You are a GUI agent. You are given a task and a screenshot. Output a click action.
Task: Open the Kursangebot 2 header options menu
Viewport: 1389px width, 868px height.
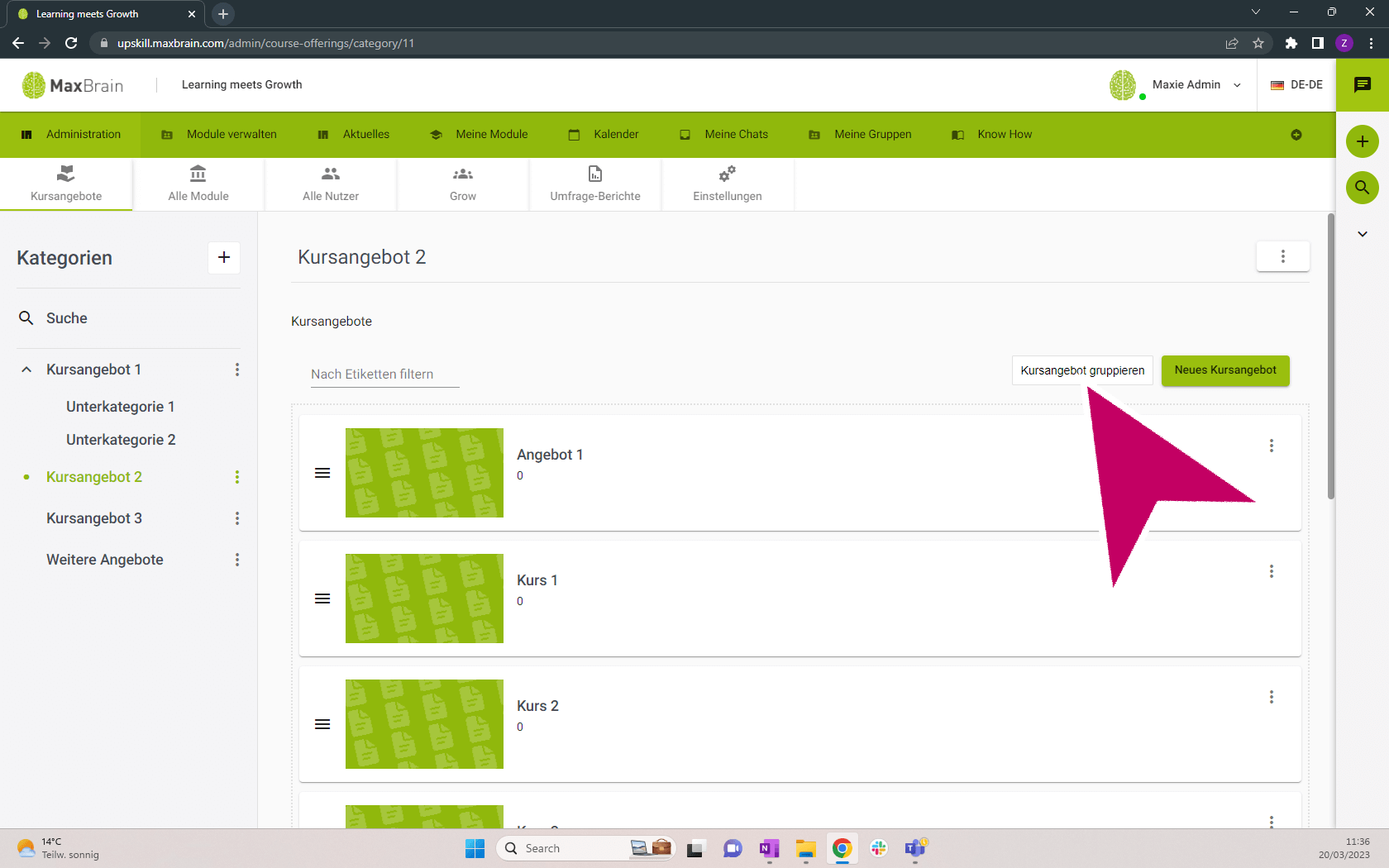(x=1283, y=256)
